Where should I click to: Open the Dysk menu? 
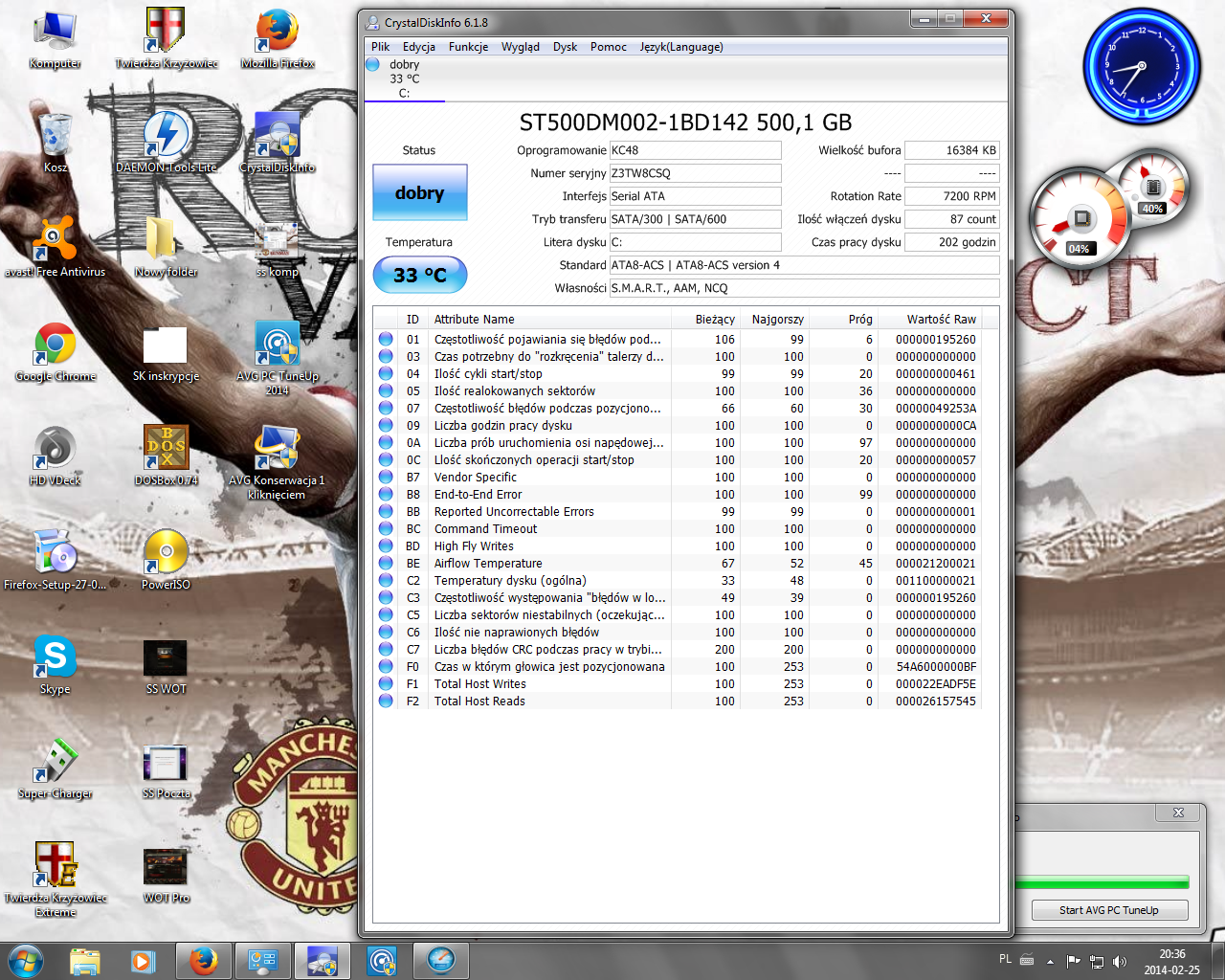pyautogui.click(x=565, y=47)
